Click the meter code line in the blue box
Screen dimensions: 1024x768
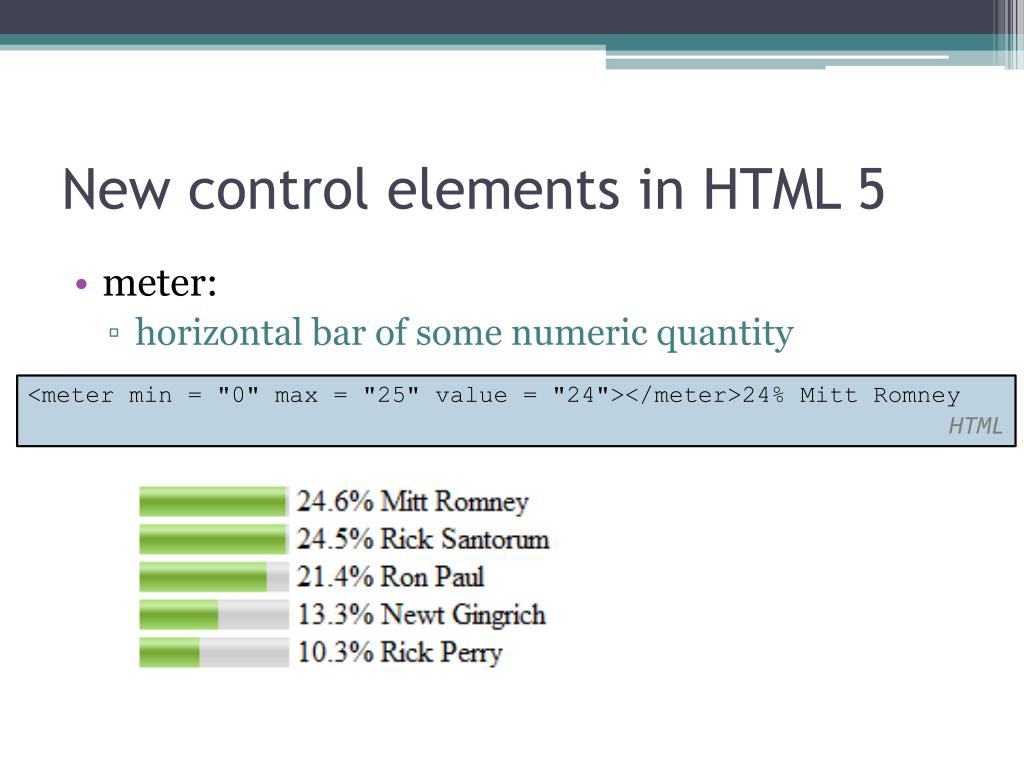pyautogui.click(x=494, y=395)
